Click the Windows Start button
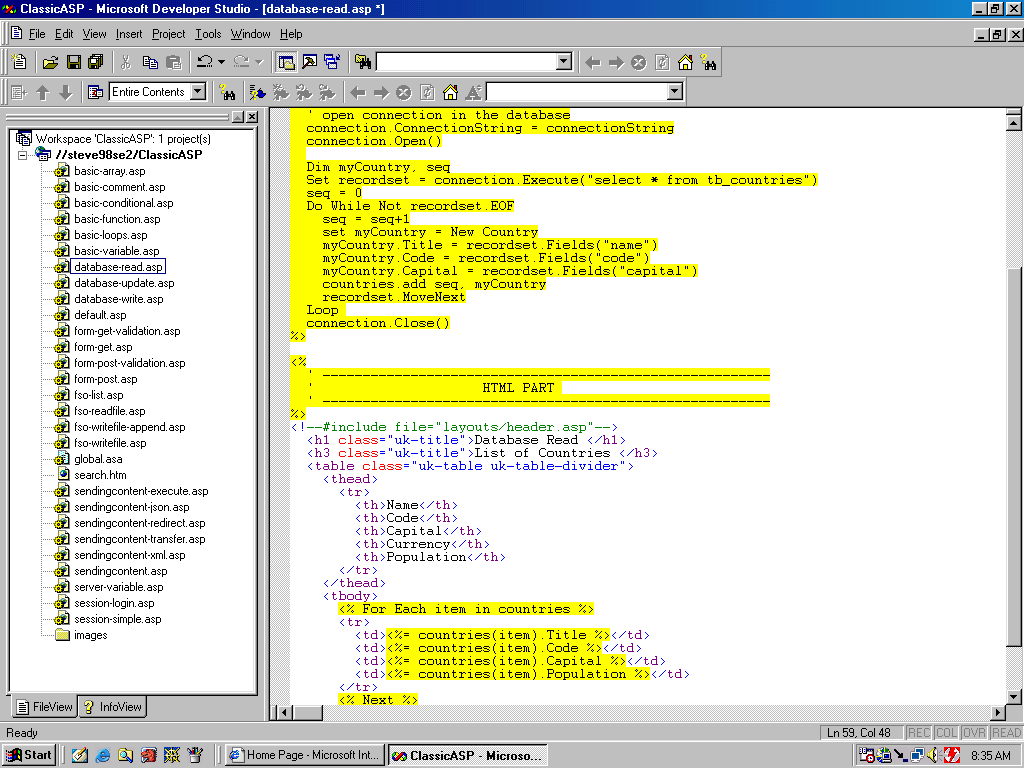 coord(29,755)
